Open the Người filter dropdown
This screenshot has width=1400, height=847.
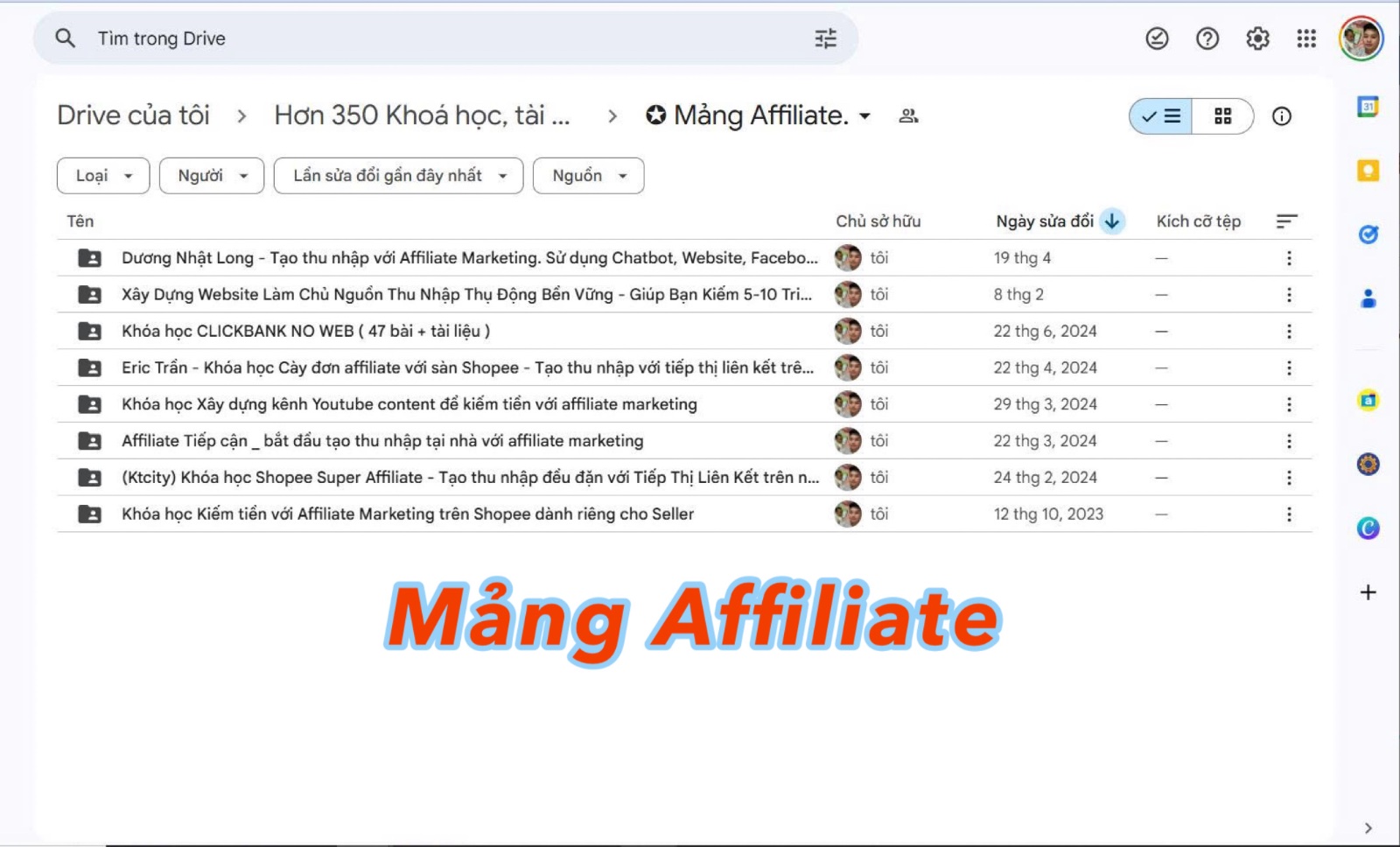tap(212, 176)
